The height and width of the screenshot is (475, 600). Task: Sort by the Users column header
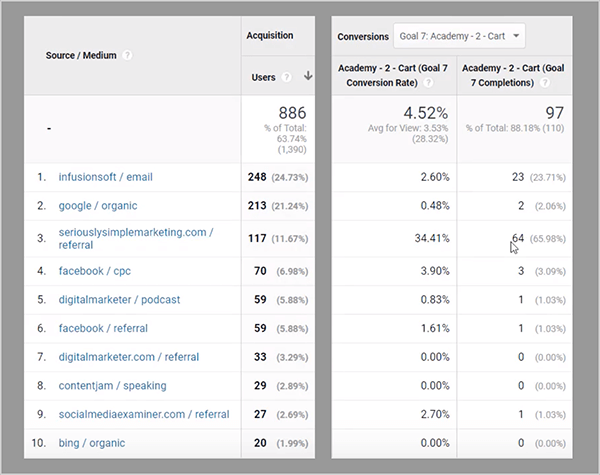263,77
